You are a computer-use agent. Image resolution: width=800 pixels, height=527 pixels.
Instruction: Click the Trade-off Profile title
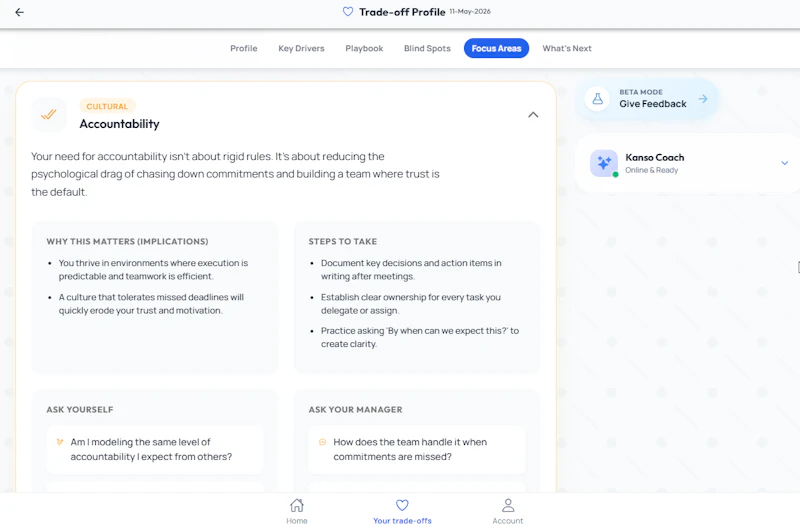click(402, 12)
